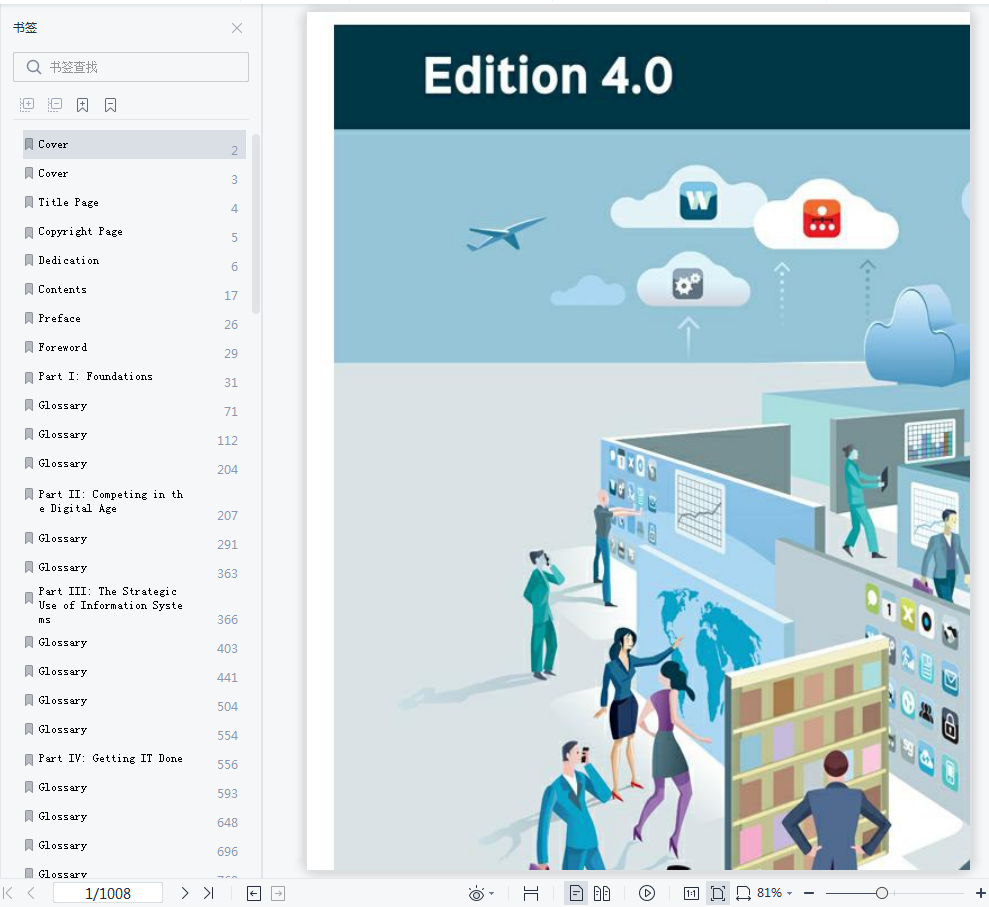Viewport: 989px width, 907px height.
Task: Open the Dedication bookmark
Action: pos(134,260)
